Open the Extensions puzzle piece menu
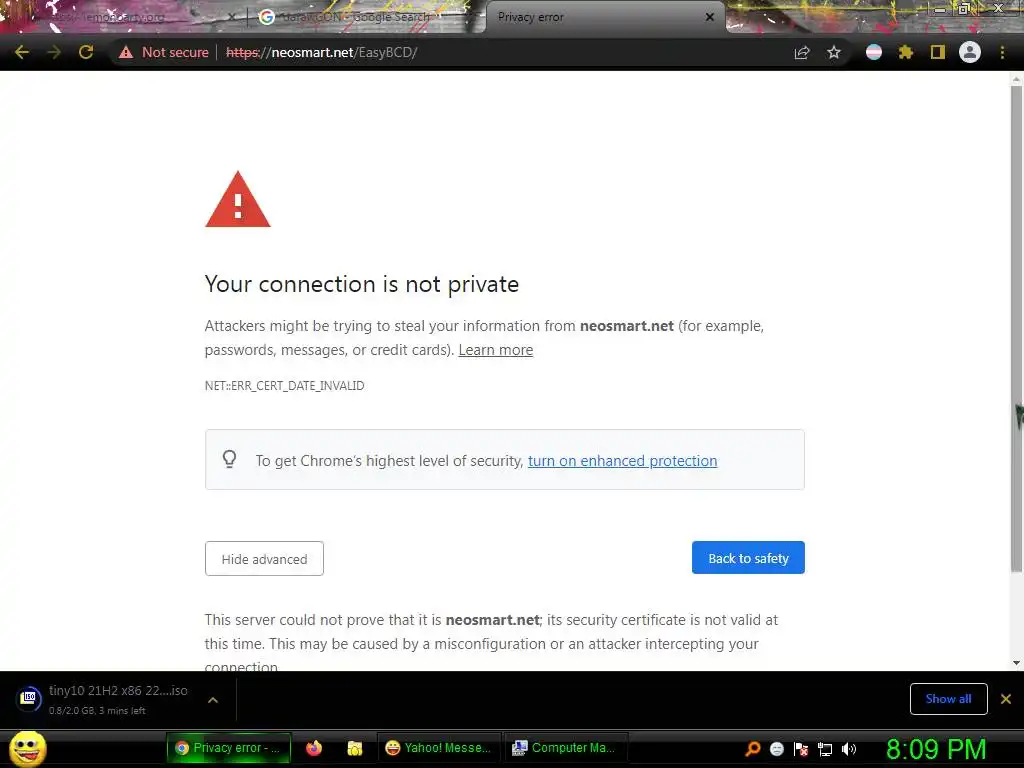1024x768 pixels. 906,52
